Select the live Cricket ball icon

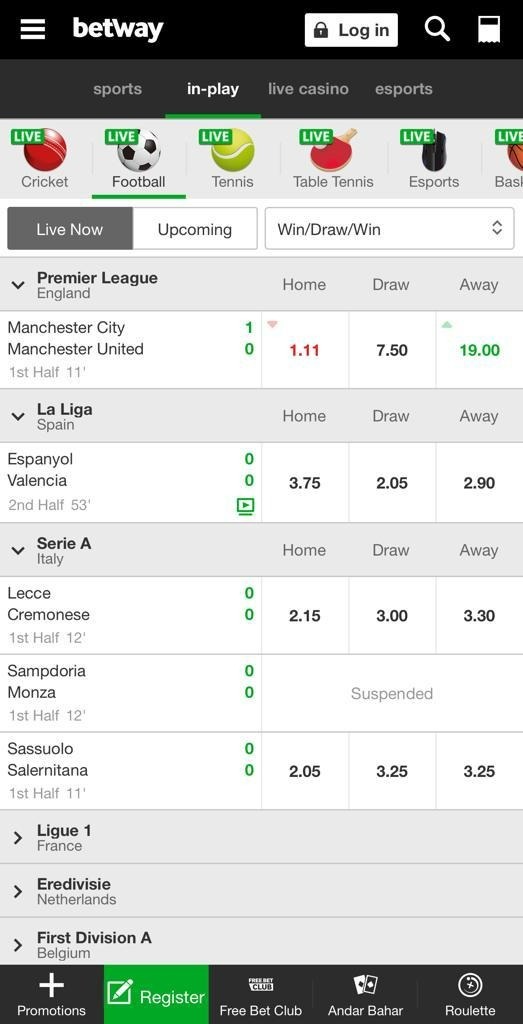coord(45,150)
